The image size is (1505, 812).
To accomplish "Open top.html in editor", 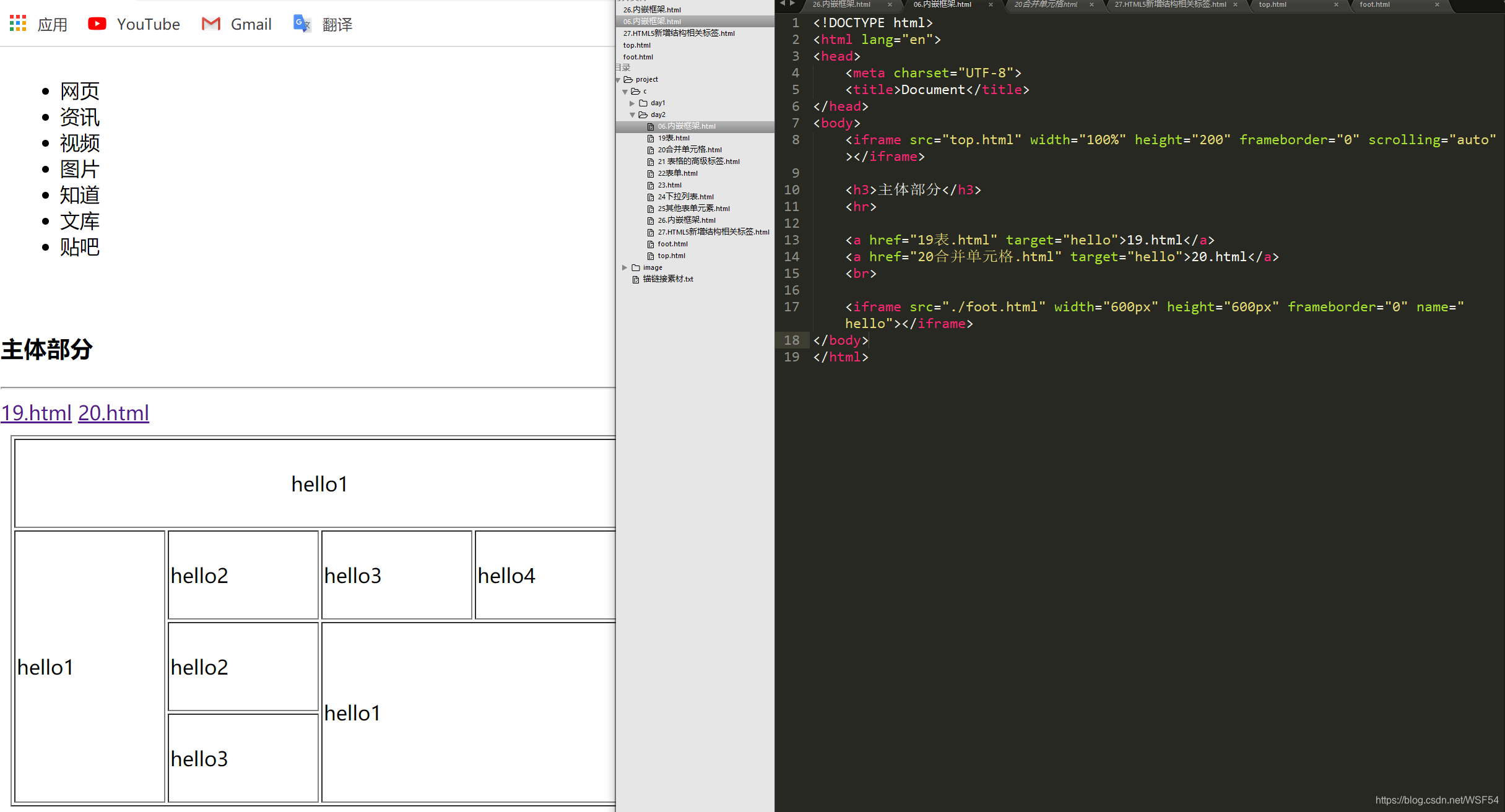I will point(671,256).
